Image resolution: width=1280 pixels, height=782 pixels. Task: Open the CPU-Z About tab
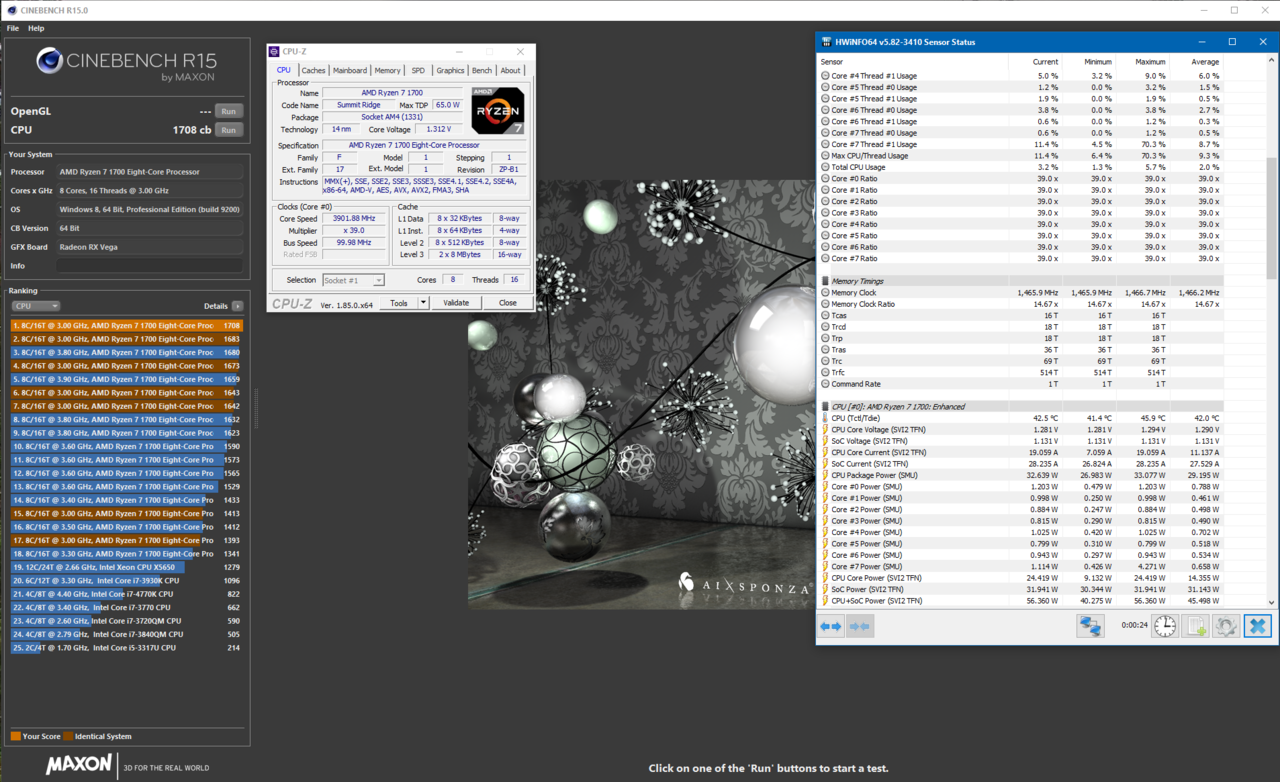coord(511,70)
